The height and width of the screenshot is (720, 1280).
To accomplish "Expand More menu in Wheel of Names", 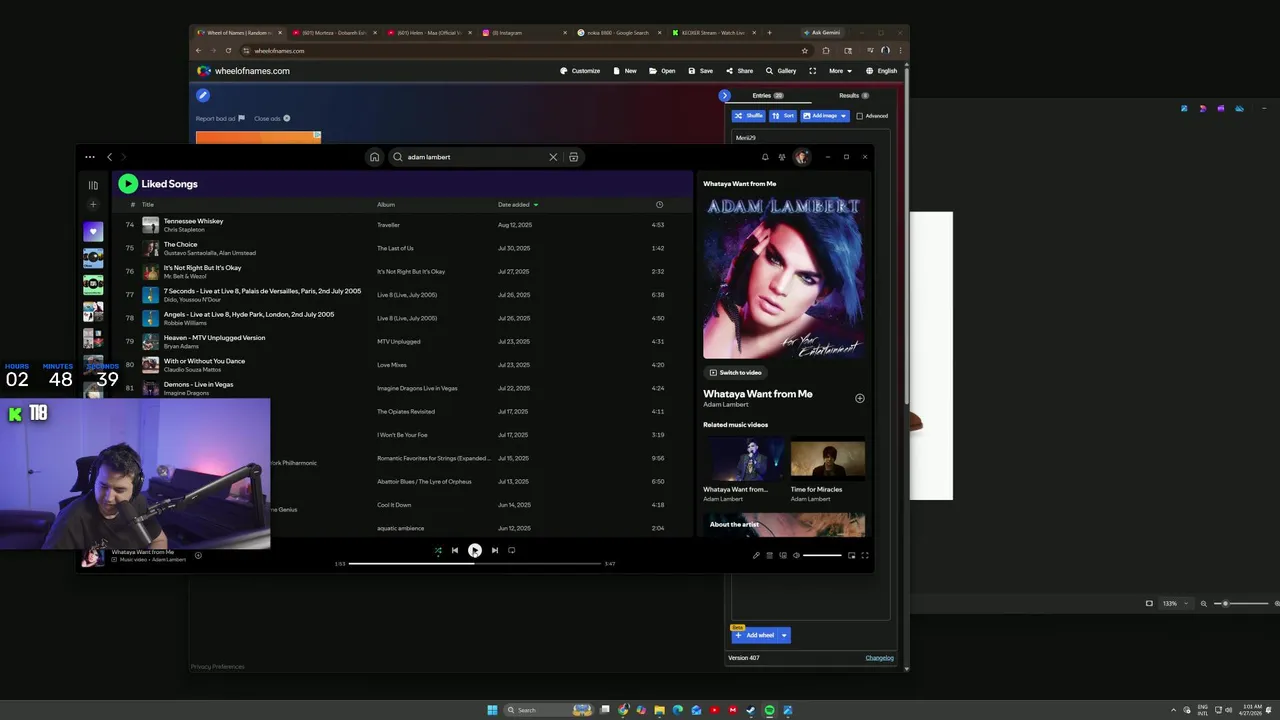I will (x=840, y=71).
